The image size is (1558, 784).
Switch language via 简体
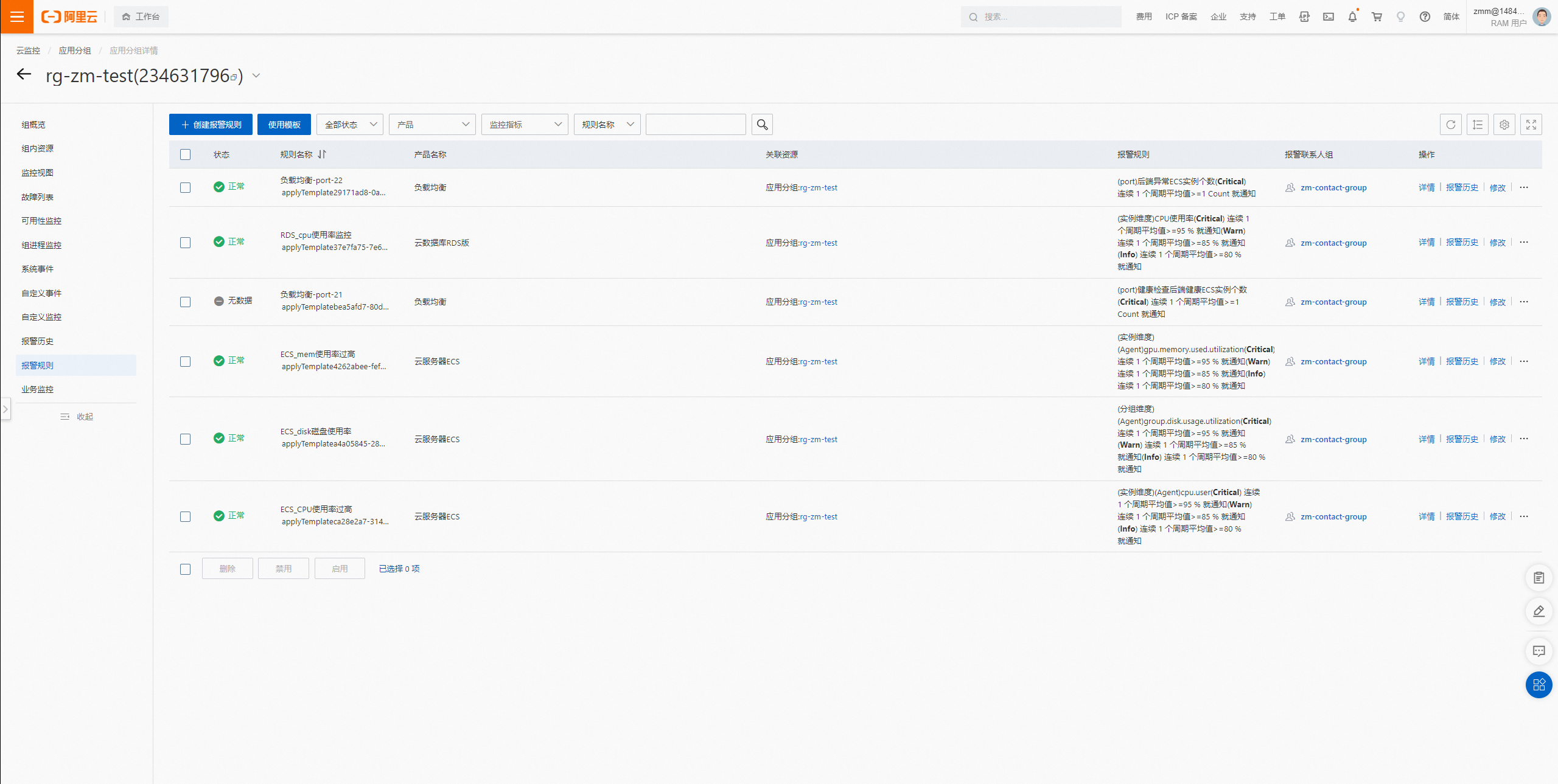[x=1451, y=17]
